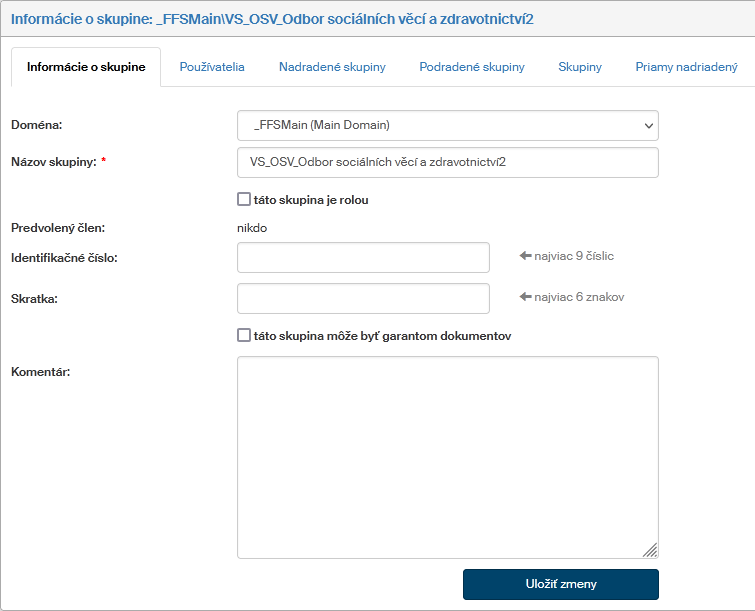Image resolution: width=755 pixels, height=611 pixels.
Task: Show the Priamy nadriadený tab
Action: pos(686,67)
